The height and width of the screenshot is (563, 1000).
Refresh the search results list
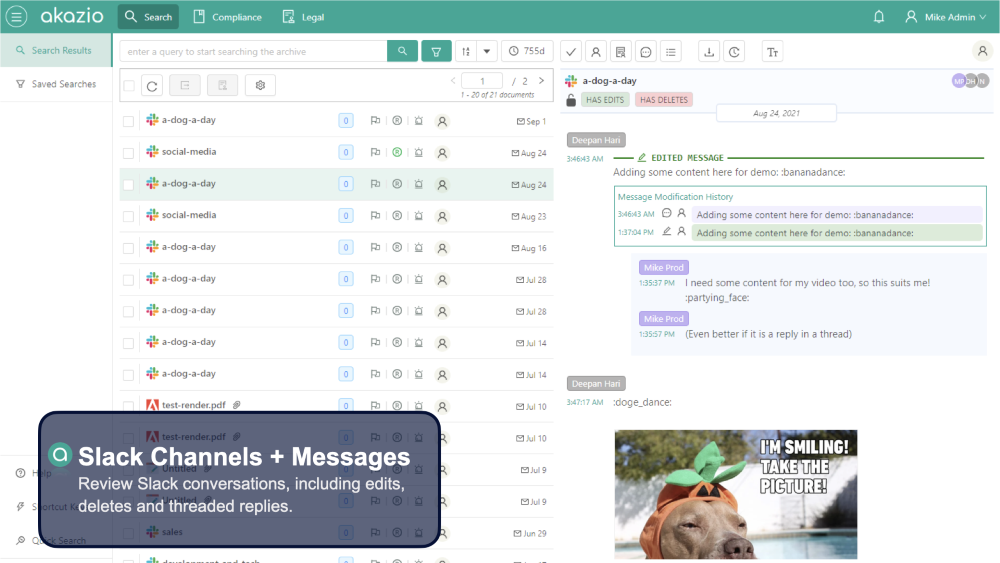(x=152, y=85)
